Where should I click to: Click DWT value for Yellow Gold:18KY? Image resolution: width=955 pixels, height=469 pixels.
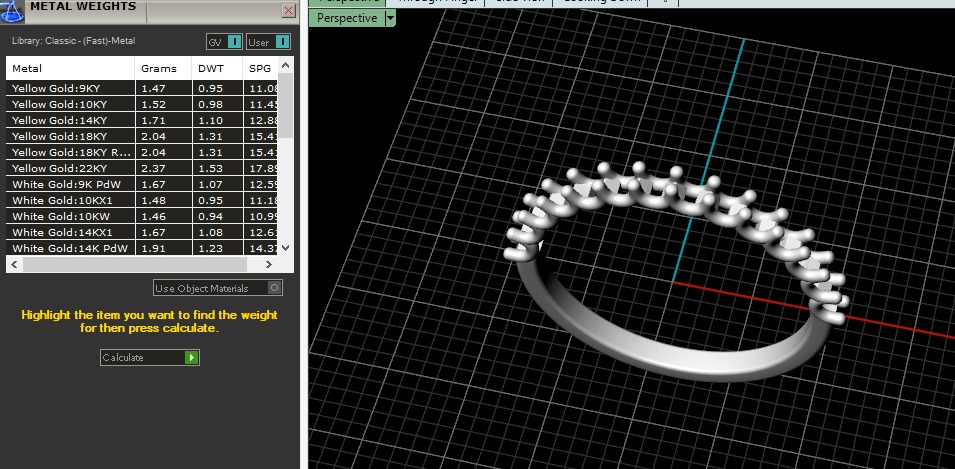tap(211, 136)
